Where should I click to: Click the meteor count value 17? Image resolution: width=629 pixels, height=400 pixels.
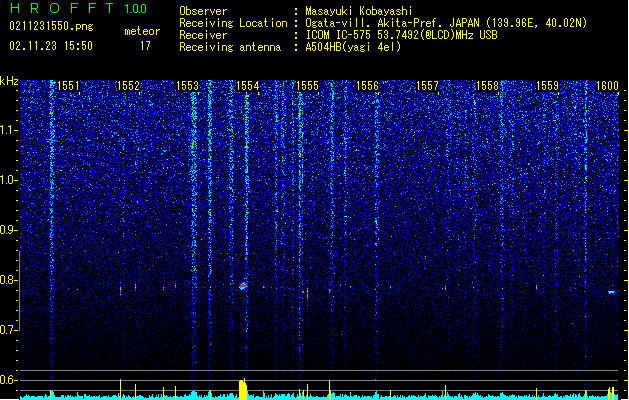145,46
